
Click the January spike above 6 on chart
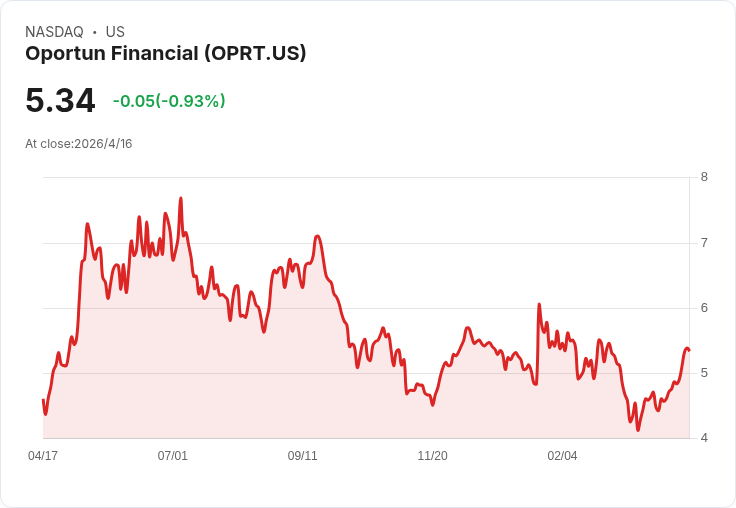(539, 304)
